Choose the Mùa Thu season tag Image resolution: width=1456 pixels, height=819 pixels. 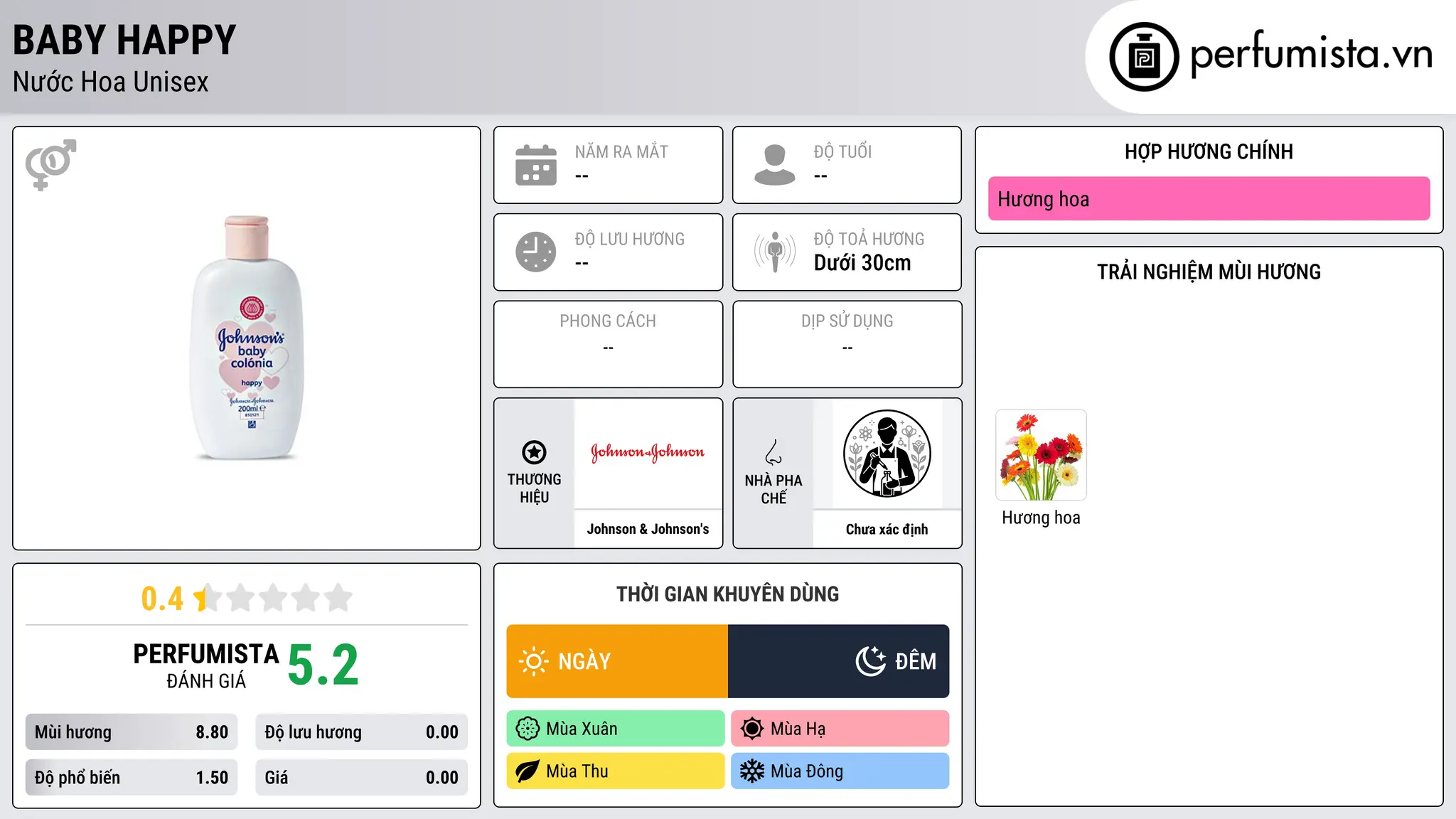pos(616,771)
